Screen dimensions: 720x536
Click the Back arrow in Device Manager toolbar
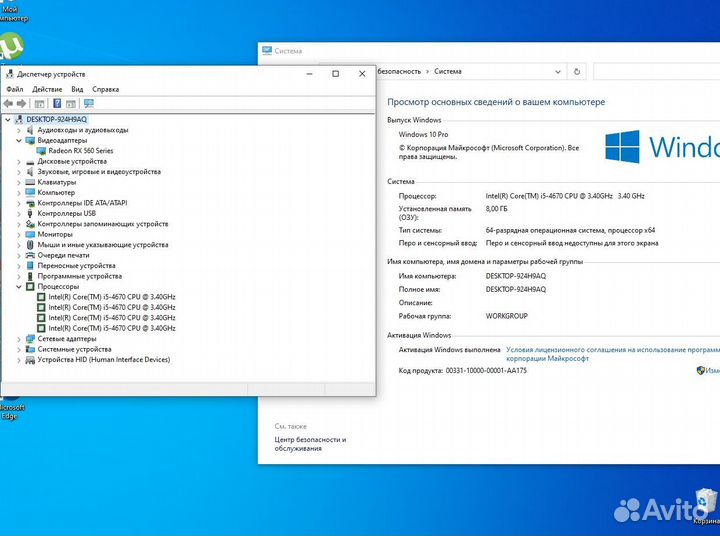(x=8, y=104)
